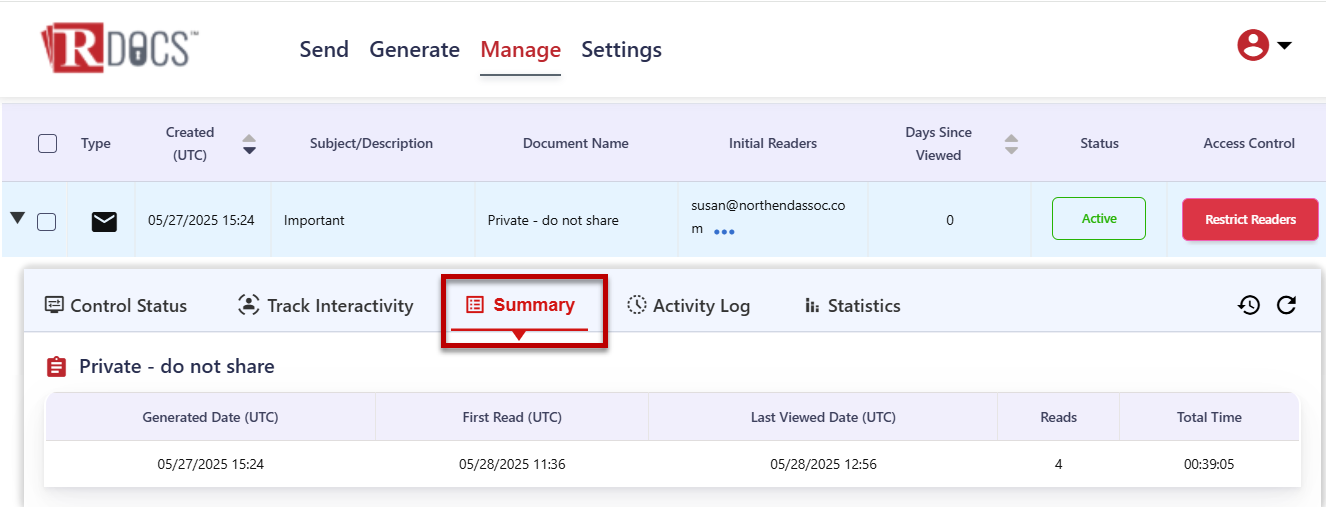This screenshot has width=1326, height=526.
Task: Go to the Settings menu
Action: point(621,50)
